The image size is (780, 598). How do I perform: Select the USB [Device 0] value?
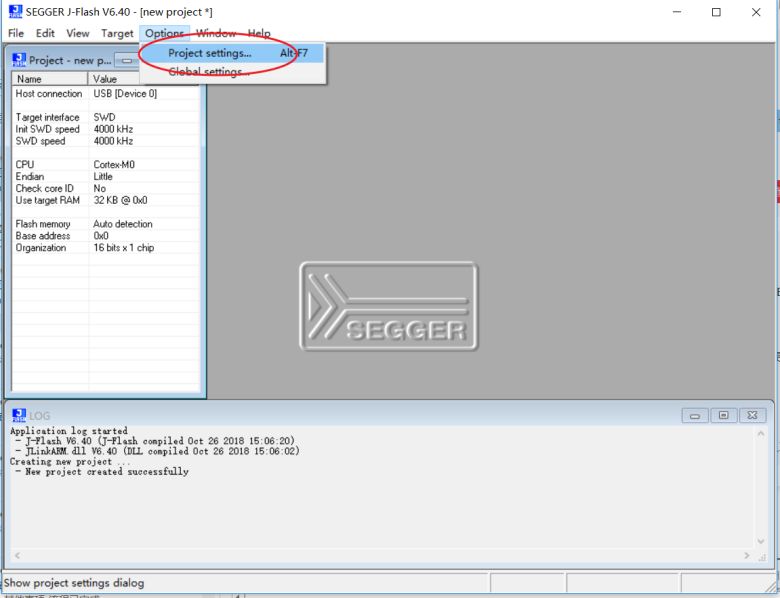click(x=125, y=94)
